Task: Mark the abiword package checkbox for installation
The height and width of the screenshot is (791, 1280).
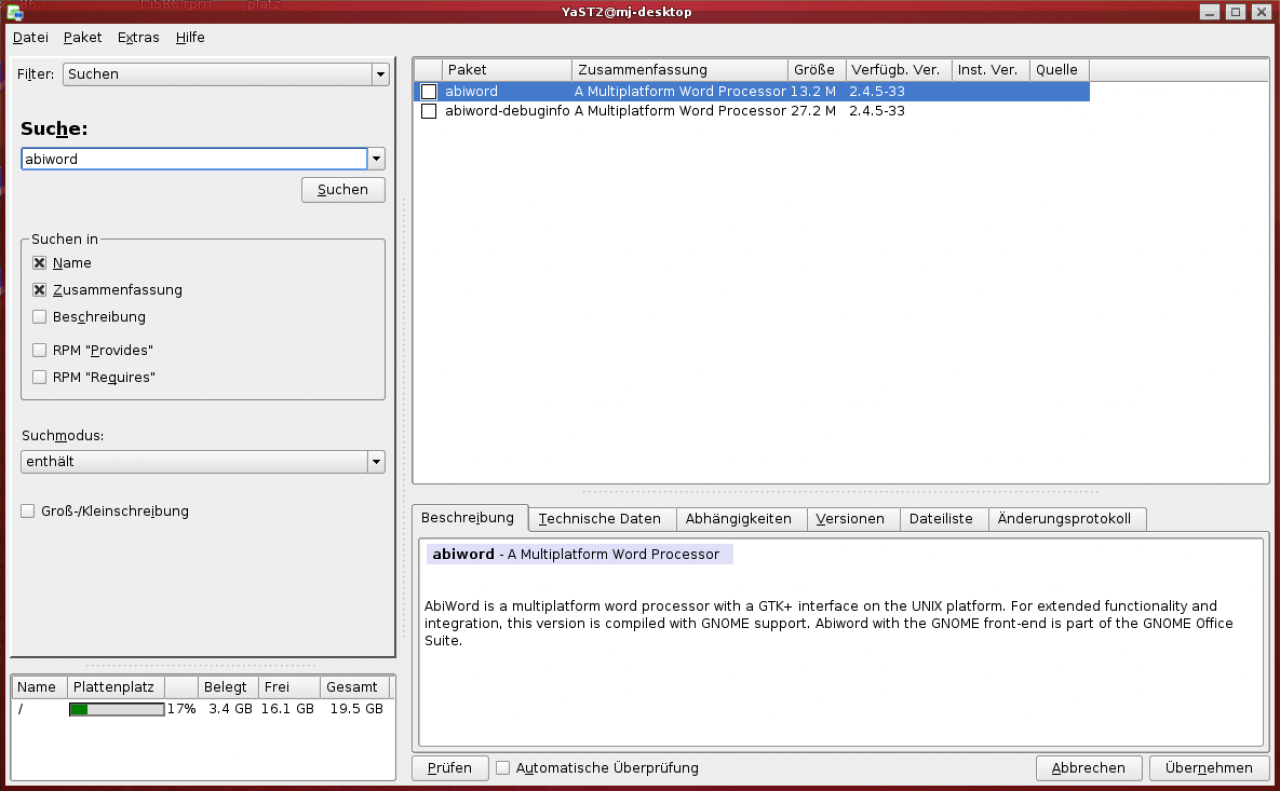Action: (429, 91)
